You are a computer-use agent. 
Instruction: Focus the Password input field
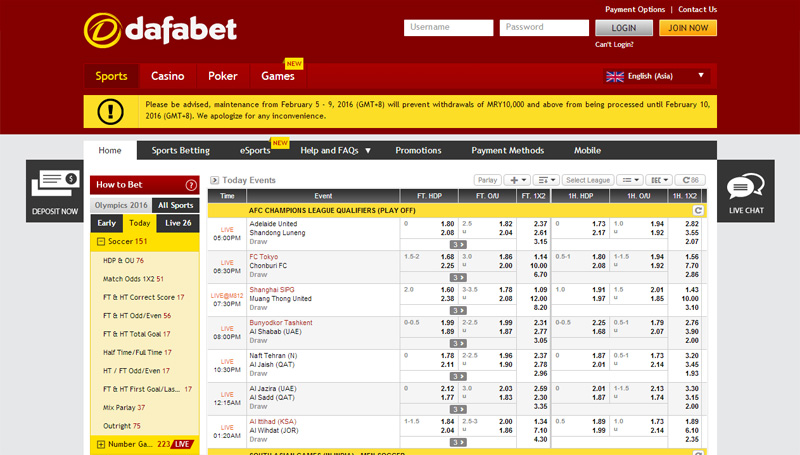click(x=544, y=28)
